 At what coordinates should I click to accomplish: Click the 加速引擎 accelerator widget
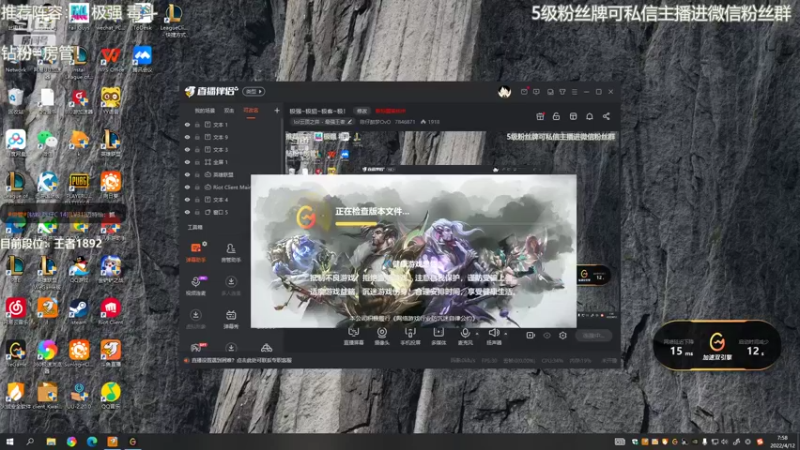coord(716,345)
